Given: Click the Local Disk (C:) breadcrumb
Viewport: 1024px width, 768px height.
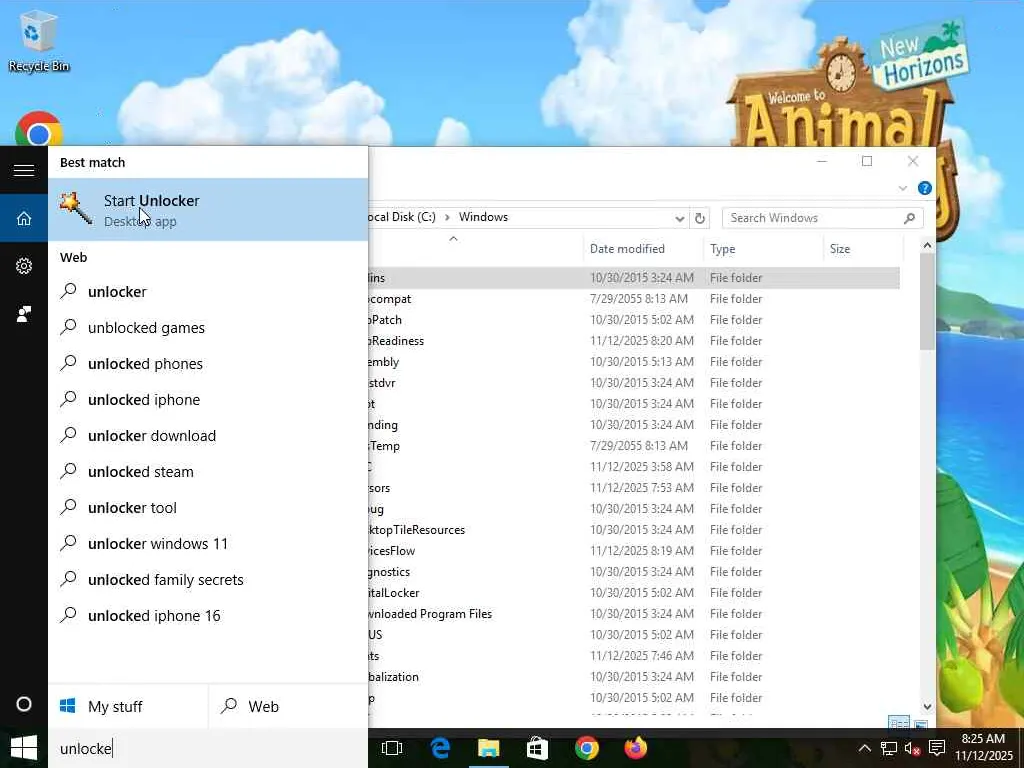Looking at the screenshot, I should tap(402, 217).
